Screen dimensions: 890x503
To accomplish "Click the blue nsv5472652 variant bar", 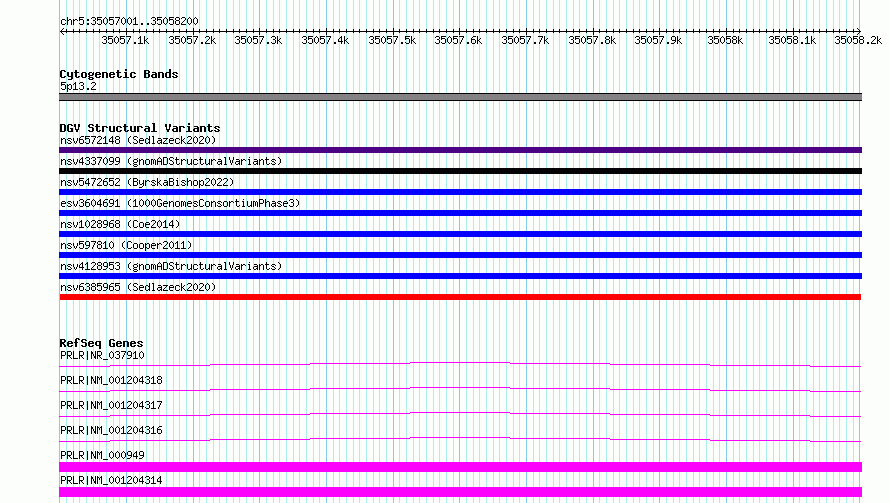I will [460, 192].
